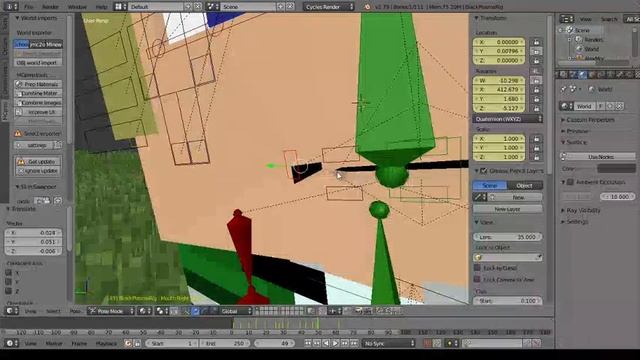Open the scene browse icon
Image resolution: width=640 pixels, height=360 pixels.
coord(212,7)
